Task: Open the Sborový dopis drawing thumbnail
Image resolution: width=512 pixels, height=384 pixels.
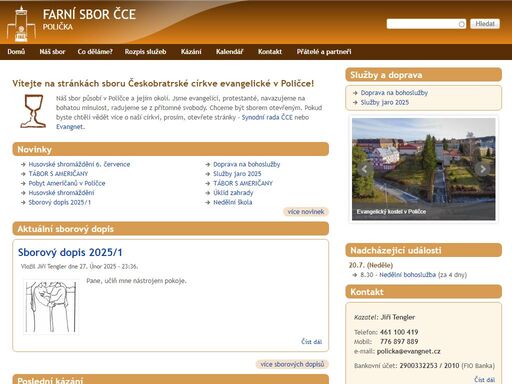Action: click(51, 307)
